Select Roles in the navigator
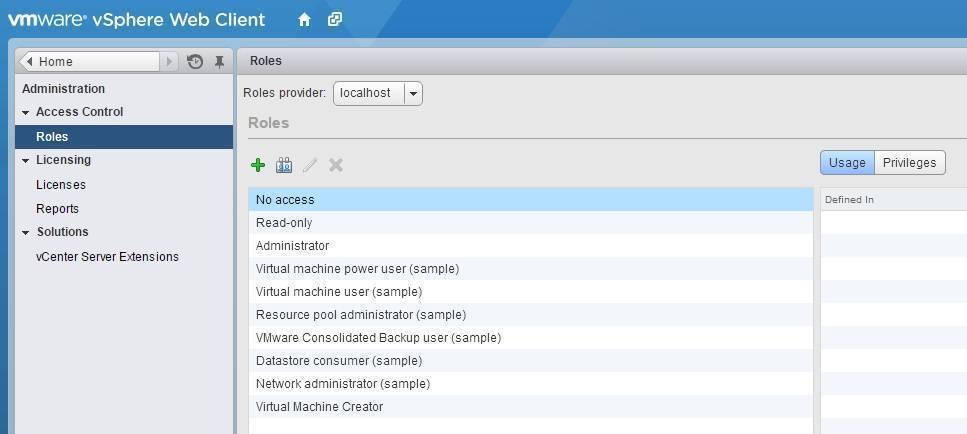 (x=124, y=137)
